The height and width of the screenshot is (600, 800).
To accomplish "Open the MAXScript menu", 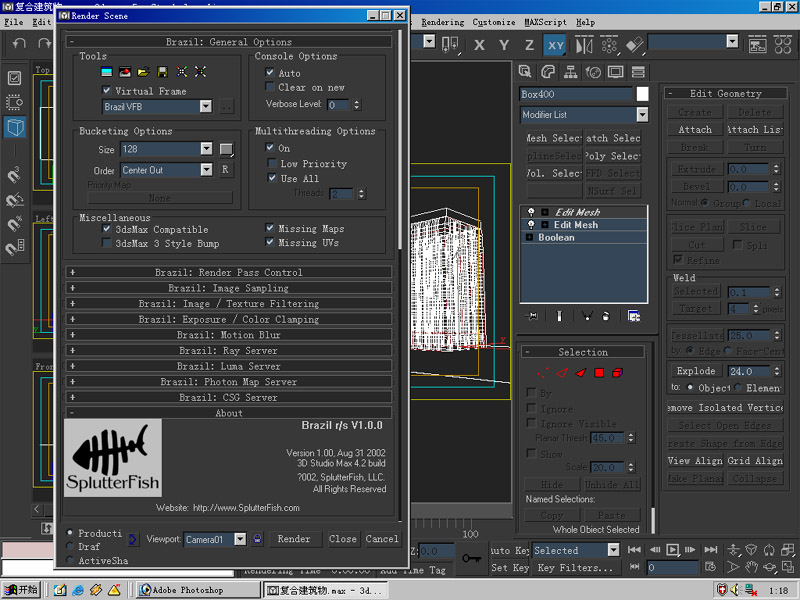I will [x=545, y=22].
